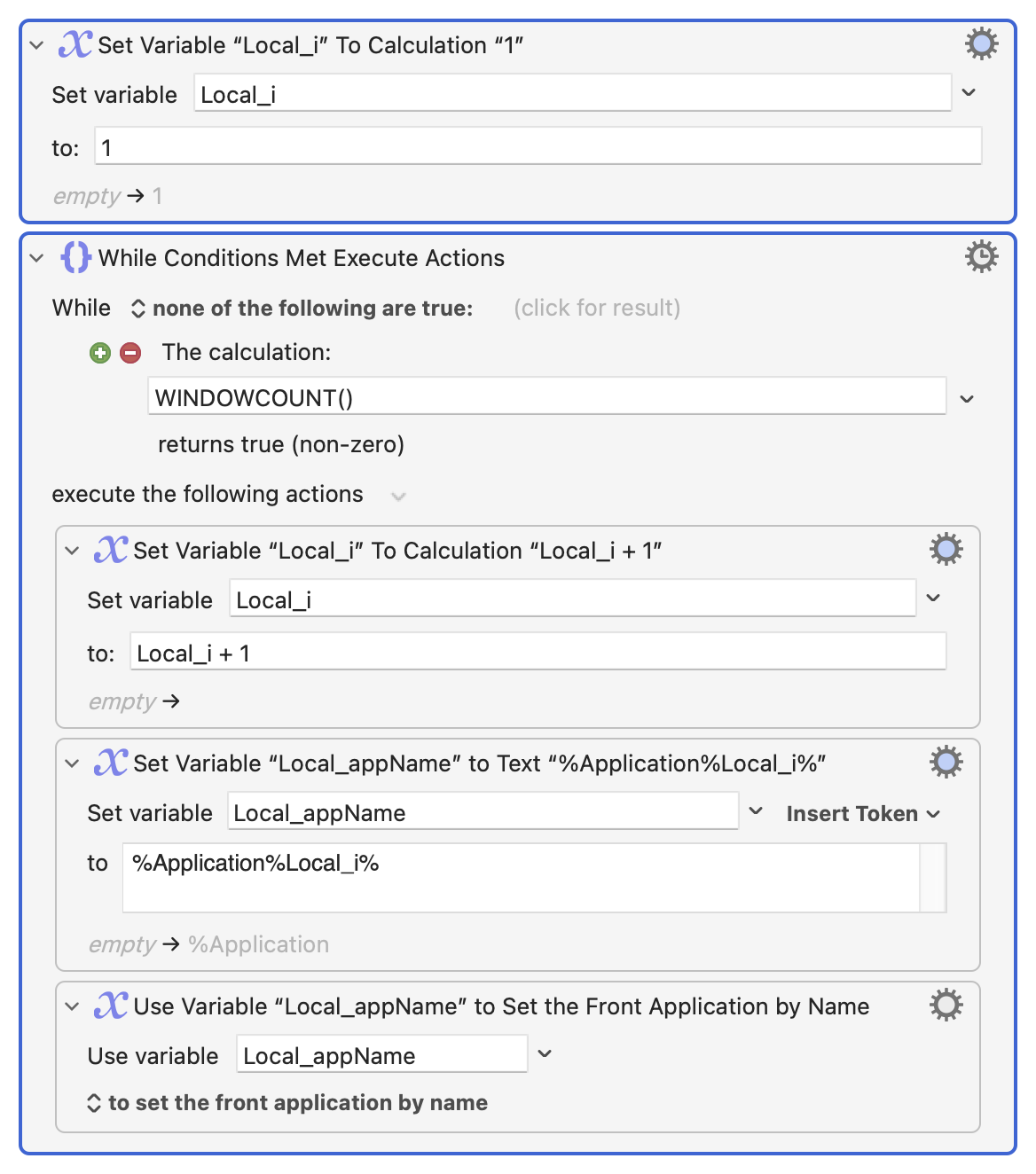This screenshot has height=1174, width=1036.
Task: Click the '%Application%Local_i%' text field
Action: 521,877
